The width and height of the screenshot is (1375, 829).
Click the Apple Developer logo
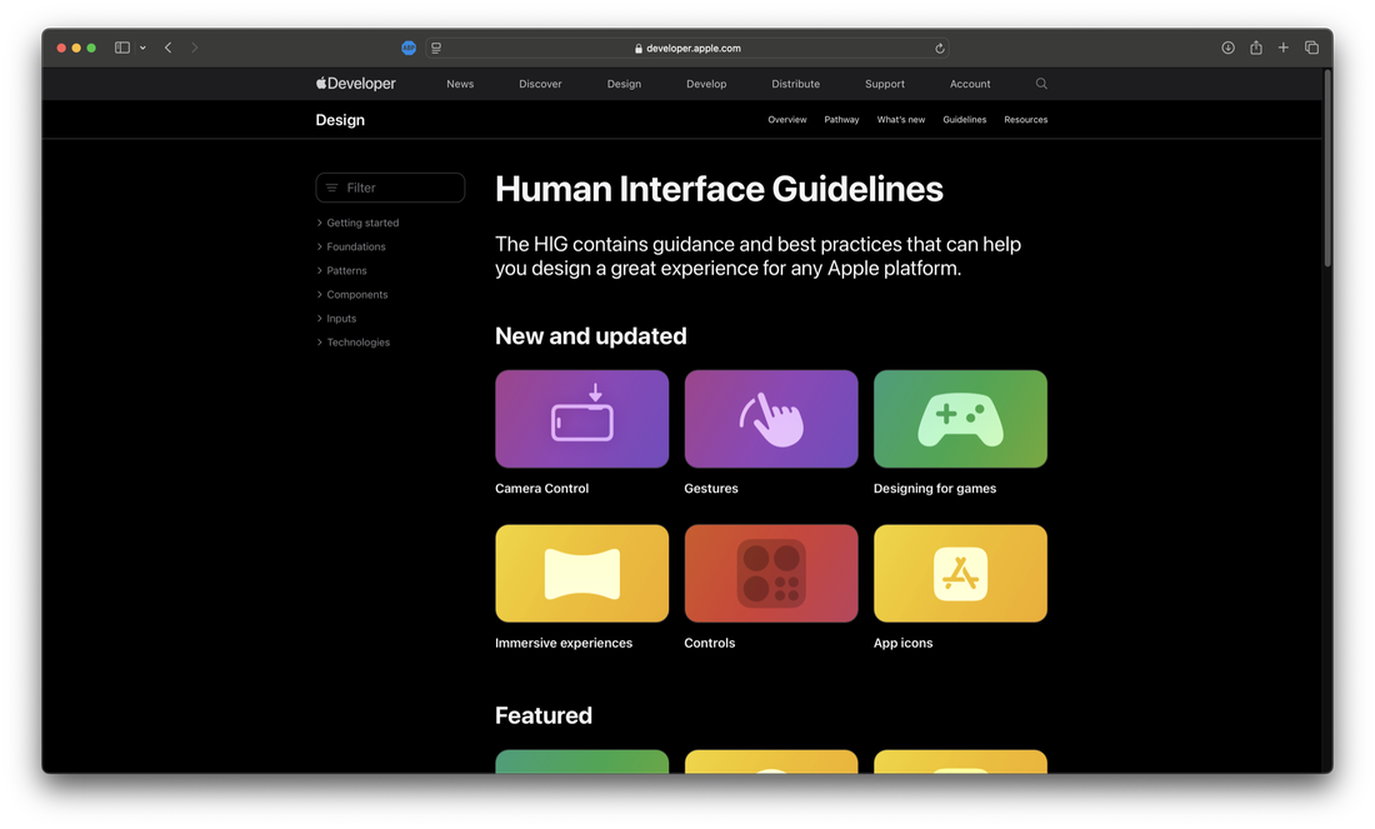(x=356, y=84)
